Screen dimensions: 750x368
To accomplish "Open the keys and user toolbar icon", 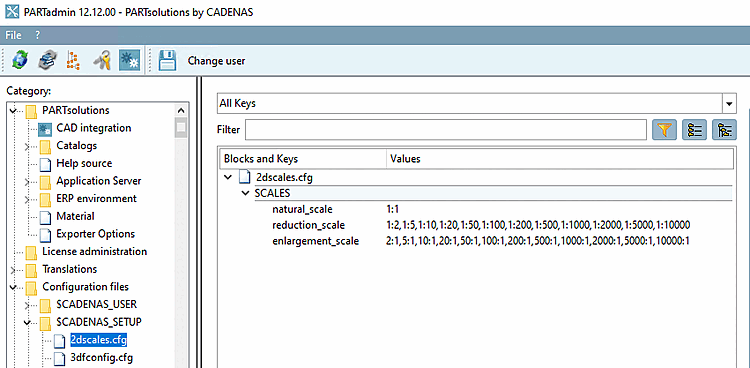I will (102, 61).
